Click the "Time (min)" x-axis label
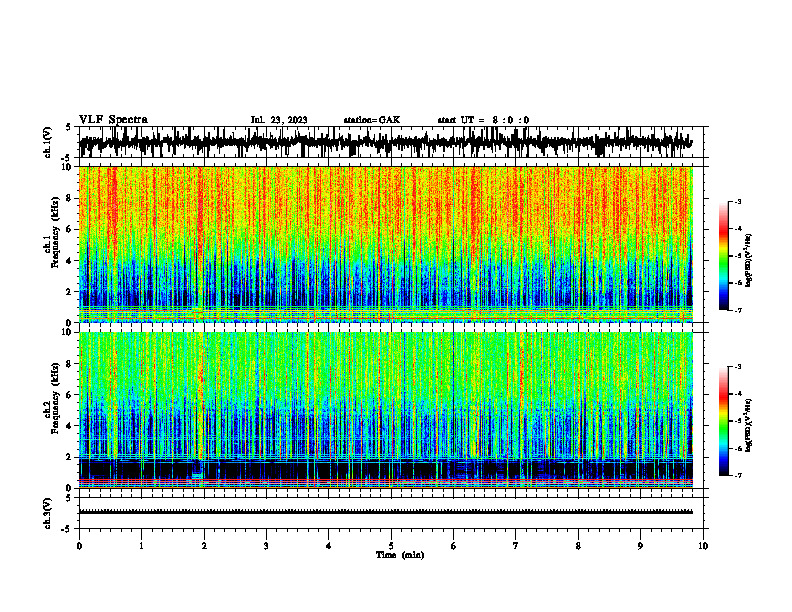792x612 pixels. click(400, 555)
